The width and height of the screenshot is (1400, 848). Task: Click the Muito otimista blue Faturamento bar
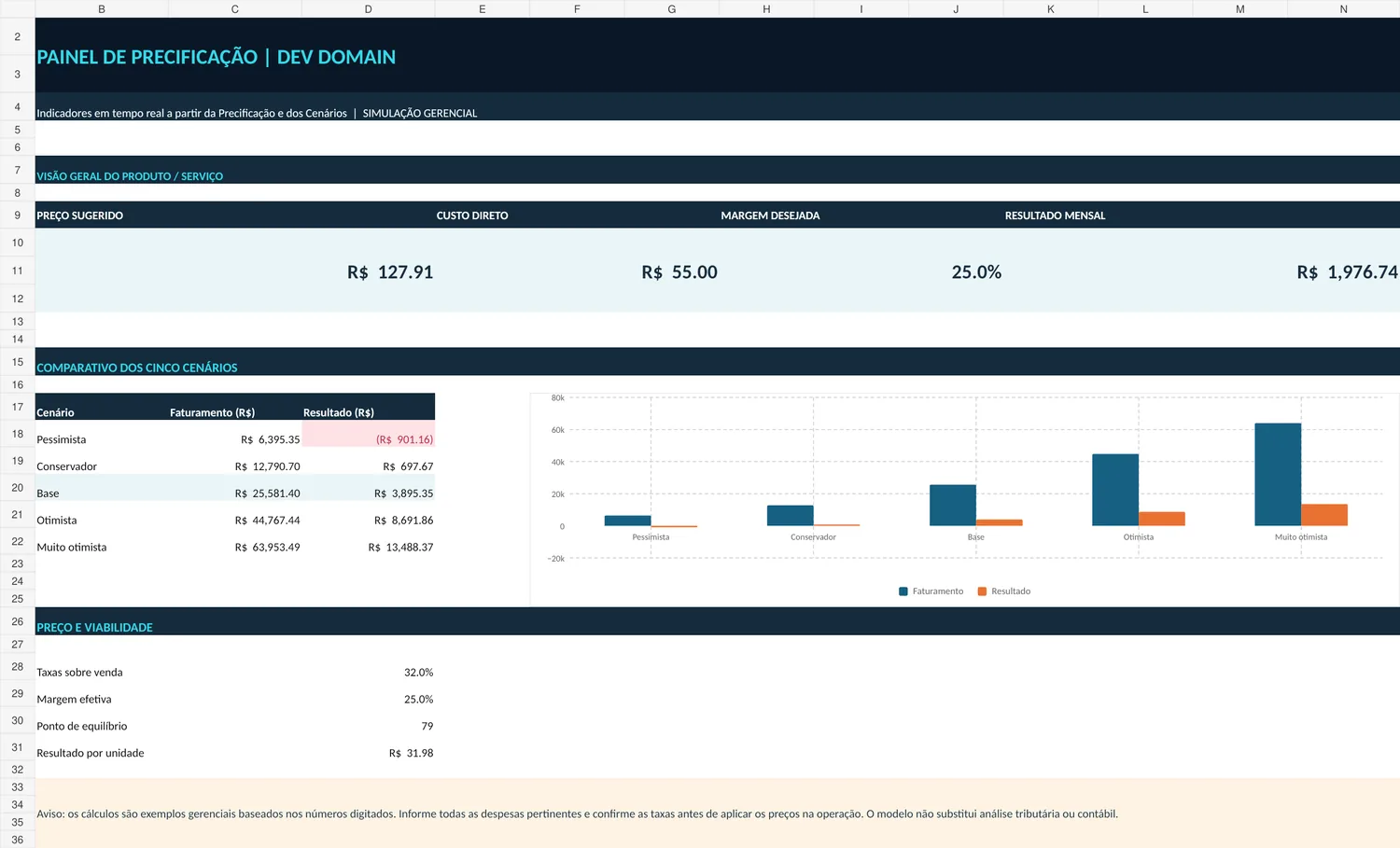[x=1278, y=475]
